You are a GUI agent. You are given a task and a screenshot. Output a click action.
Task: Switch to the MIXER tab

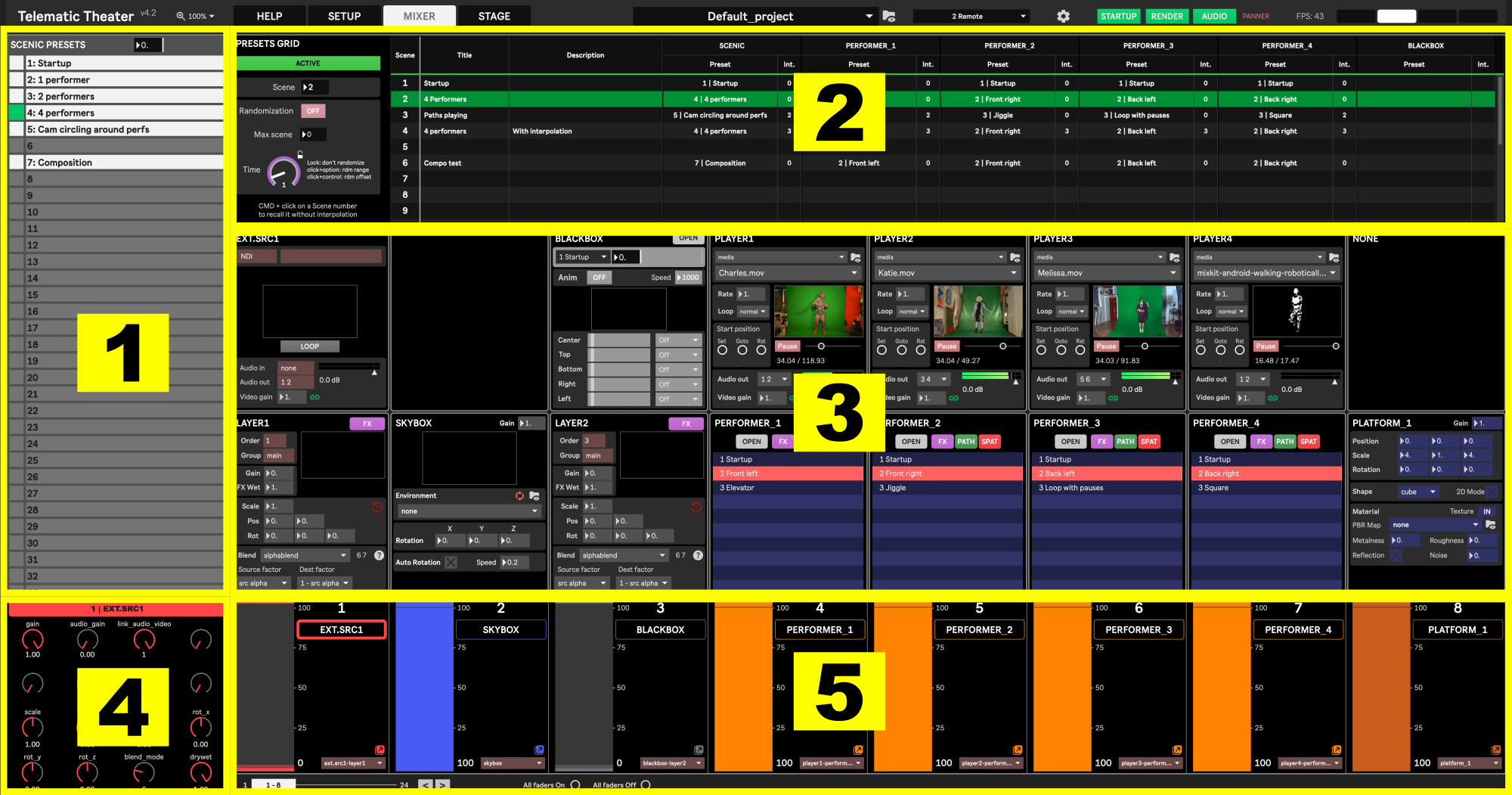tap(419, 16)
